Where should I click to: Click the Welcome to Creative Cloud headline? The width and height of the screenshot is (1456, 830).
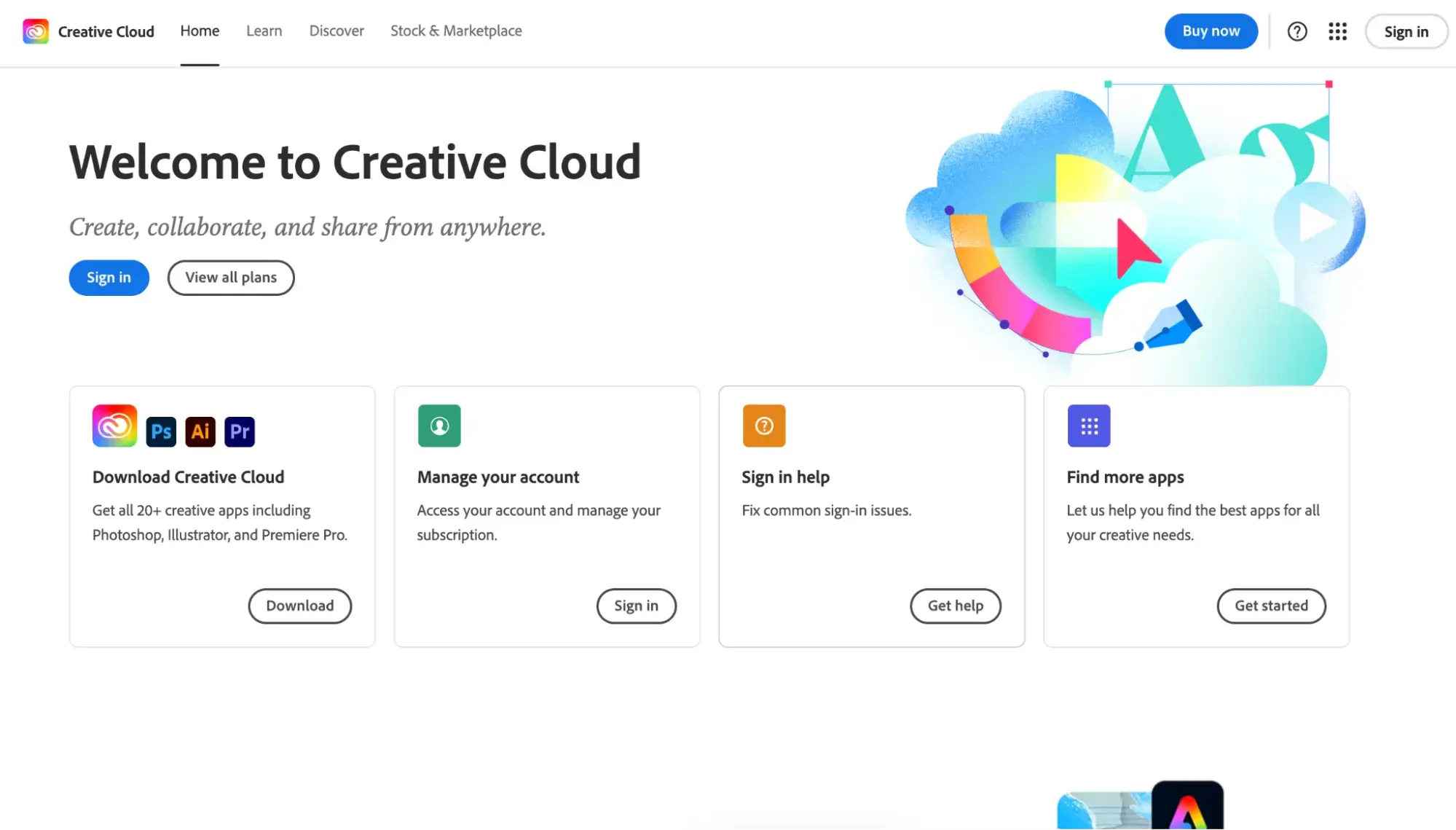355,162
